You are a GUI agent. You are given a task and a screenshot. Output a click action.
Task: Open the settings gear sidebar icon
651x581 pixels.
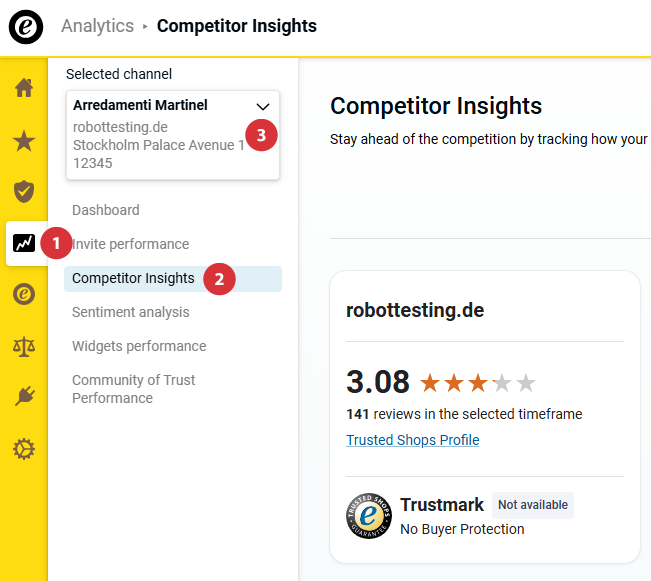24,449
